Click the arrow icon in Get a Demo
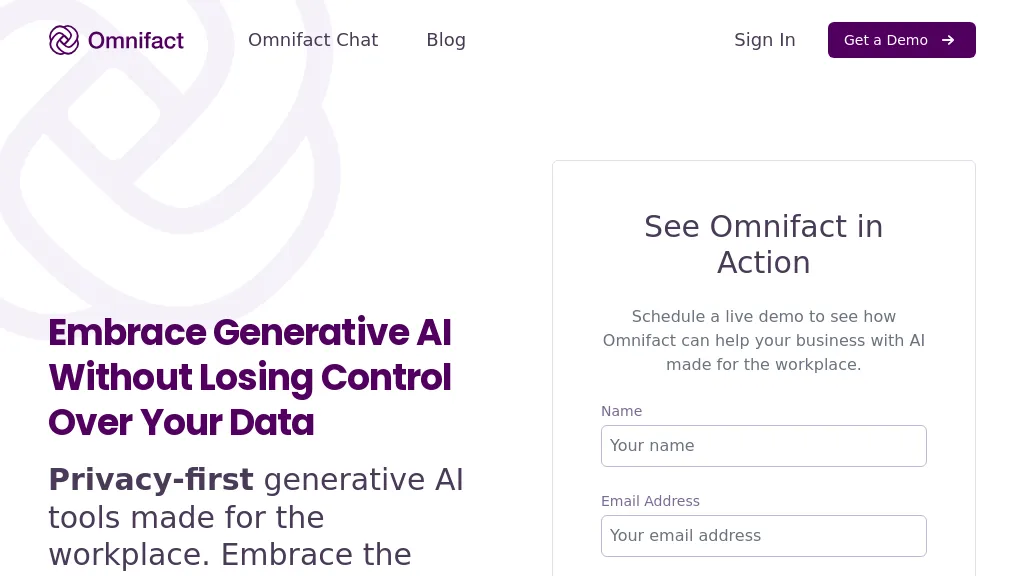This screenshot has width=1024, height=576. (x=948, y=40)
